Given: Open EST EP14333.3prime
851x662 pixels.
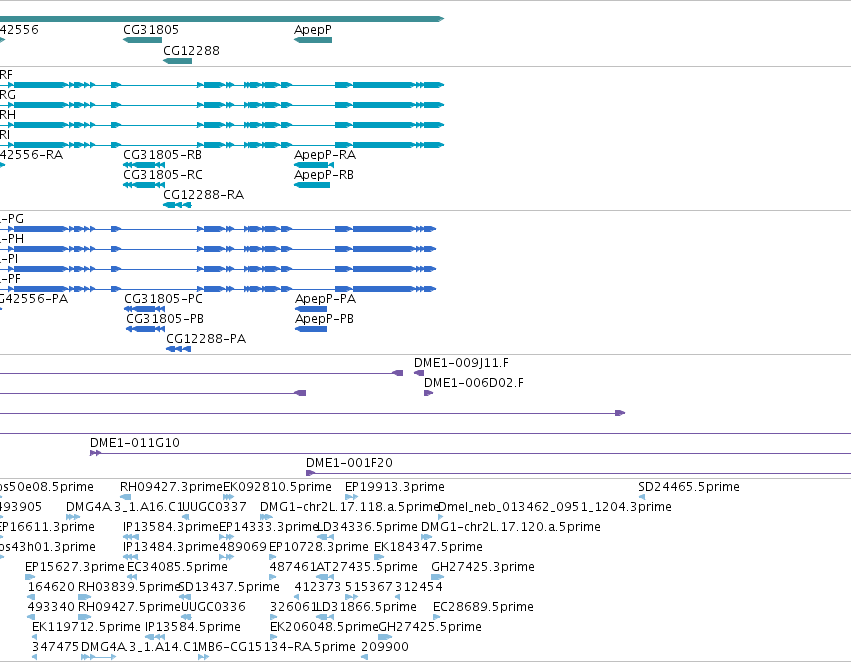Looking at the screenshot, I should click(268, 527).
